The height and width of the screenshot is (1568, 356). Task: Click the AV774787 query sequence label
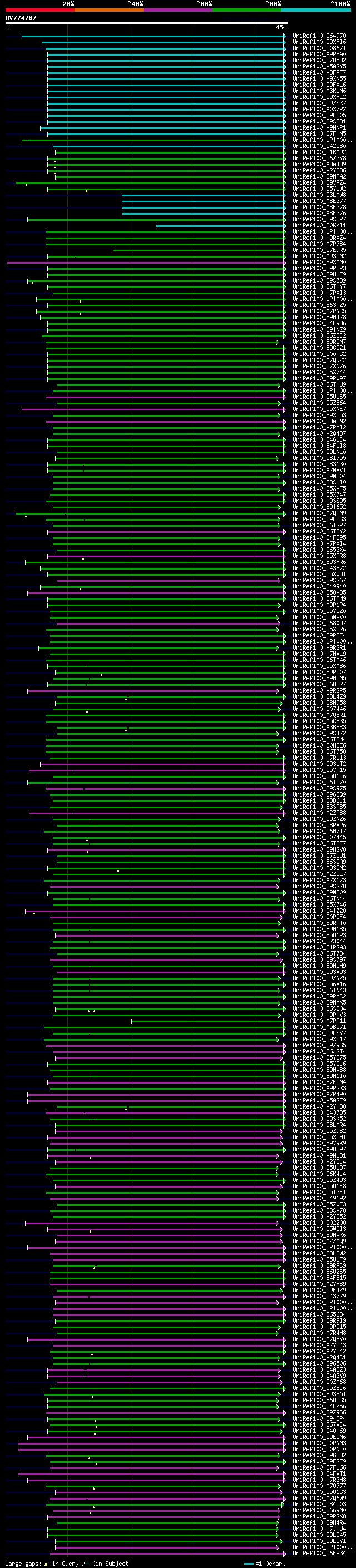click(21, 18)
